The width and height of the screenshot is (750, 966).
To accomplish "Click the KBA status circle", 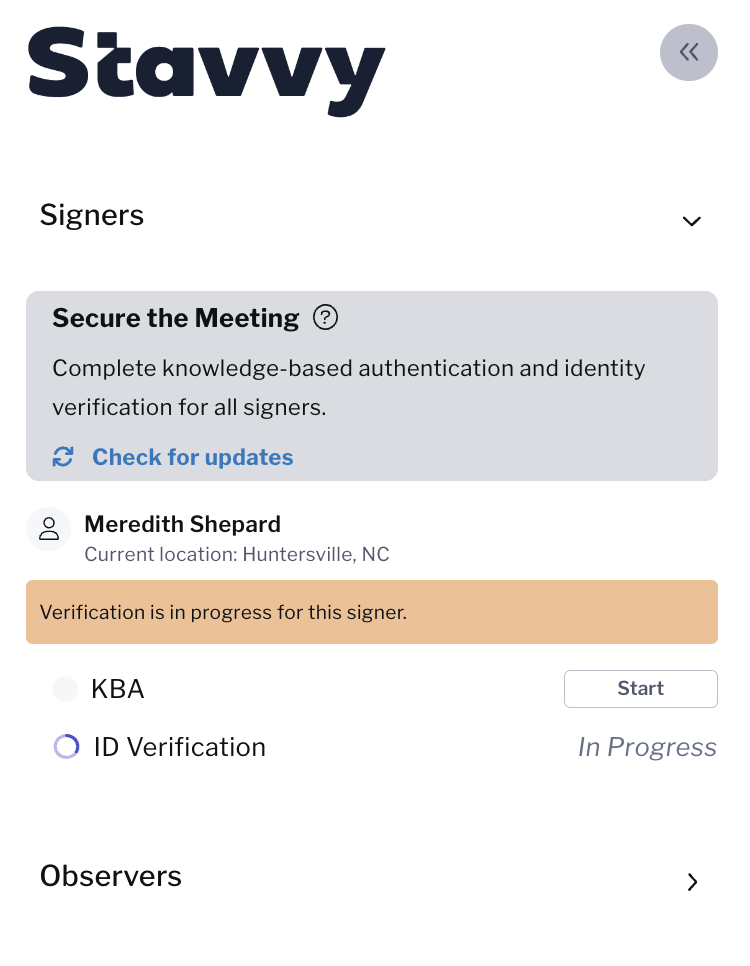I will 65,689.
